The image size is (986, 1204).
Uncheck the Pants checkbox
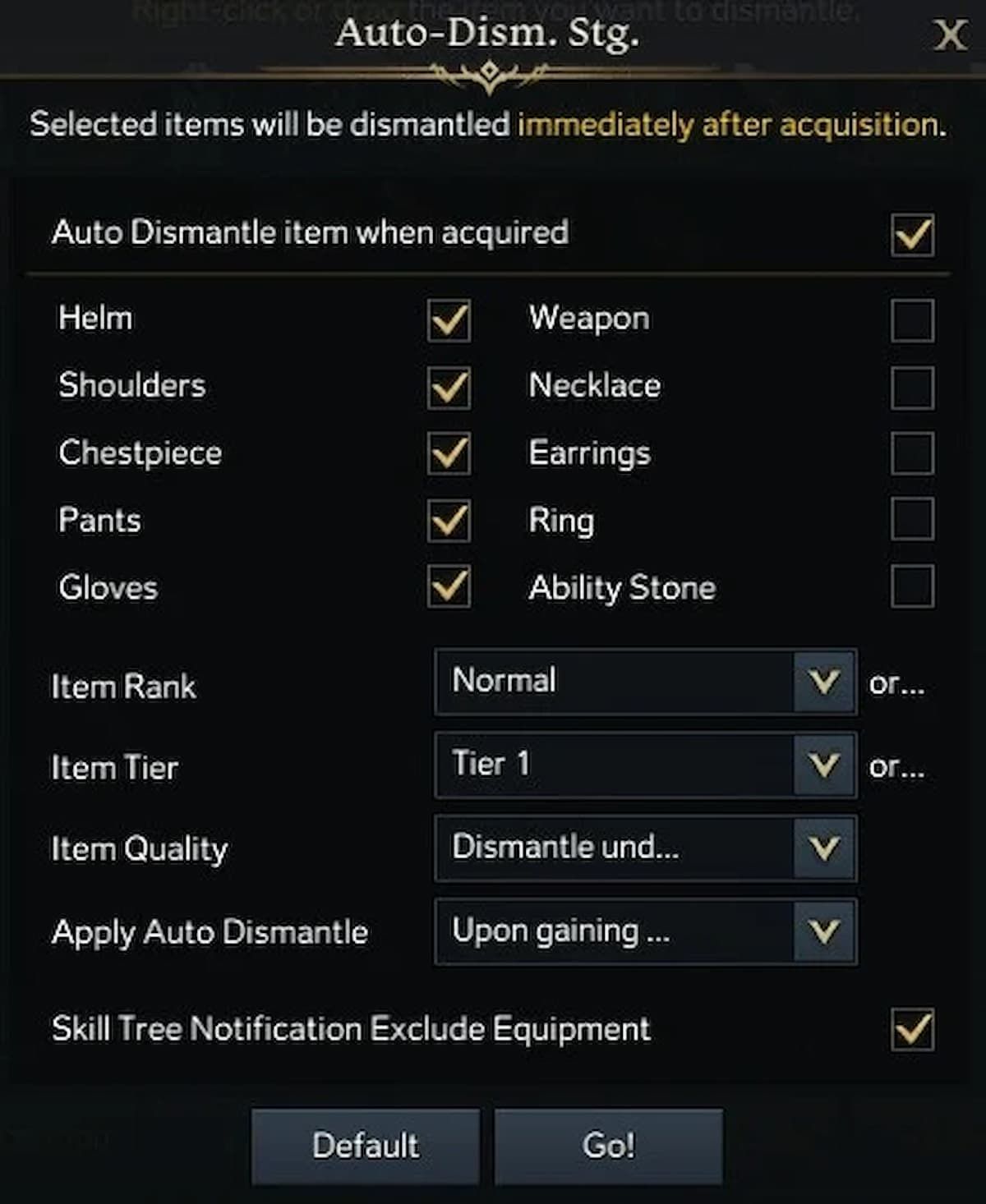pos(449,521)
